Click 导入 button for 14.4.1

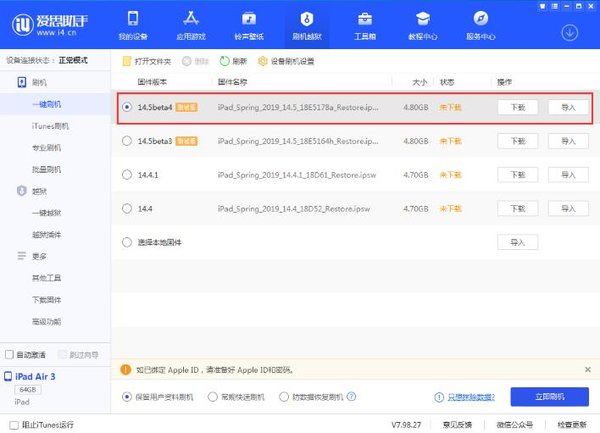point(568,175)
